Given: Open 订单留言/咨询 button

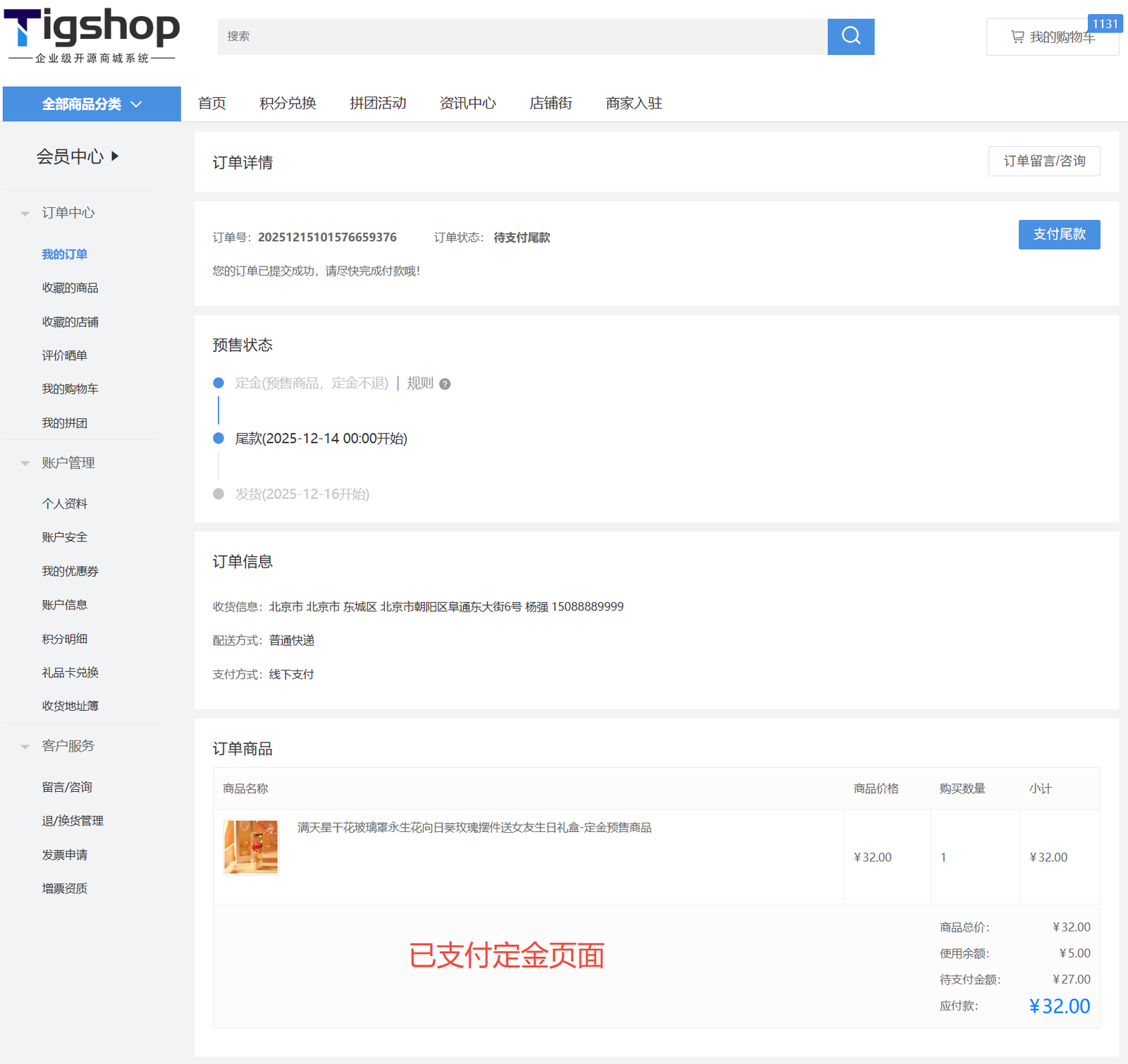Looking at the screenshot, I should [x=1043, y=161].
